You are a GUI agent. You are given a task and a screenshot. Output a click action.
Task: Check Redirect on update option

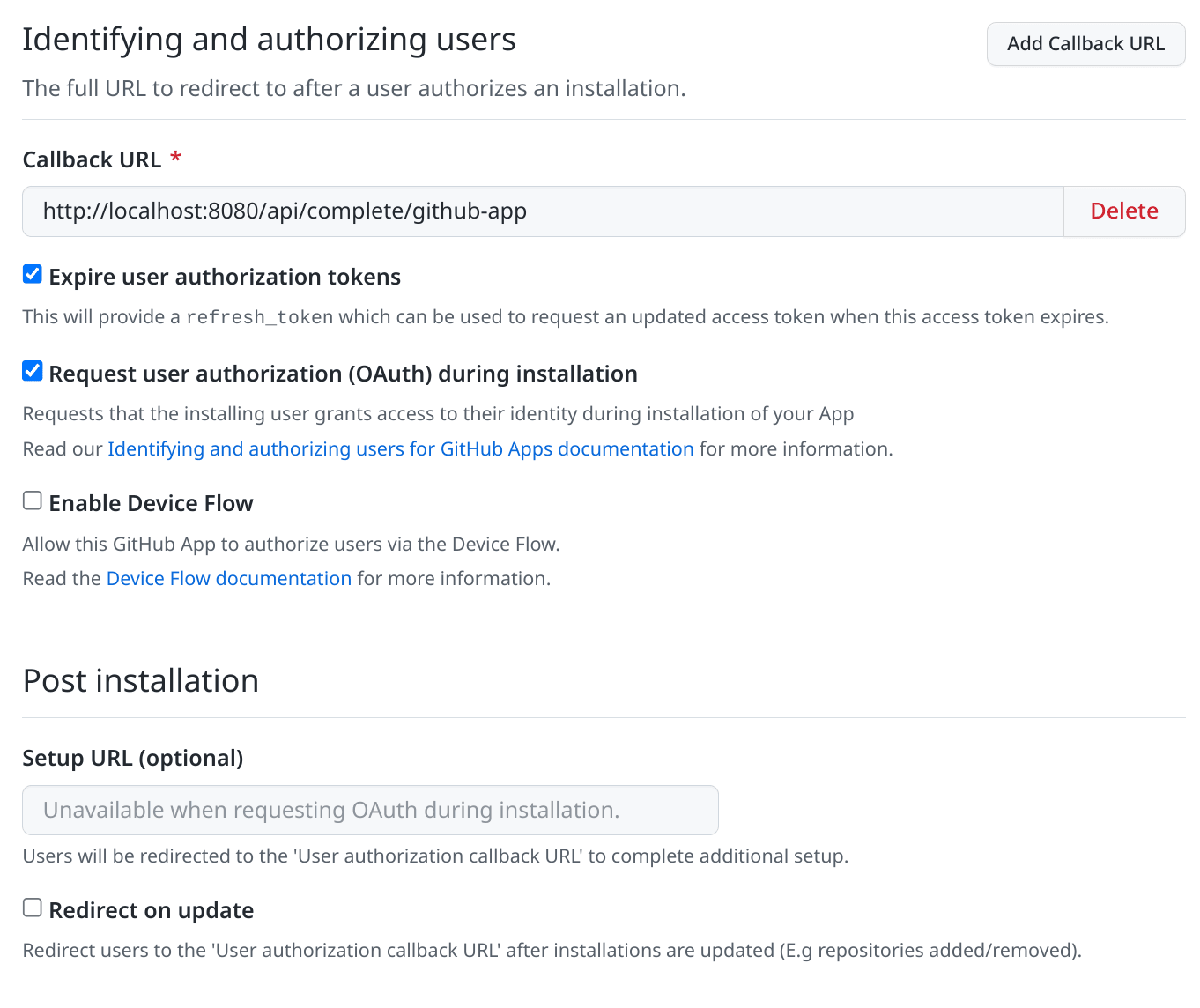pos(33,908)
